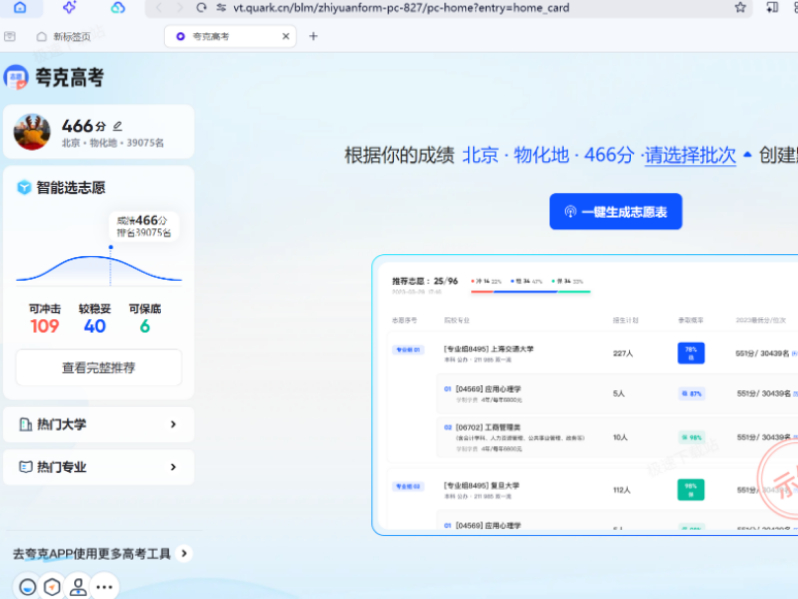Click the 热门大学 building icon

click(x=25, y=424)
